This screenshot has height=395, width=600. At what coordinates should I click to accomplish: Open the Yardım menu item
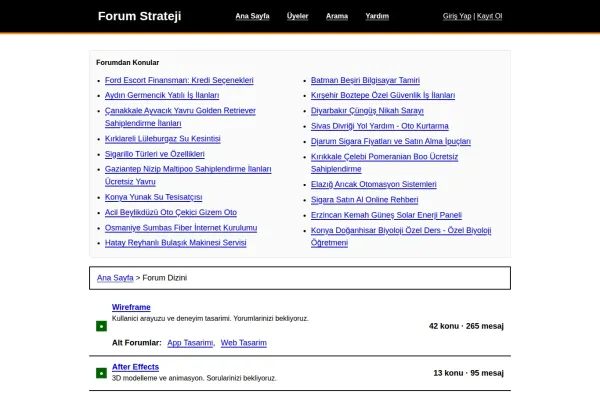[377, 16]
